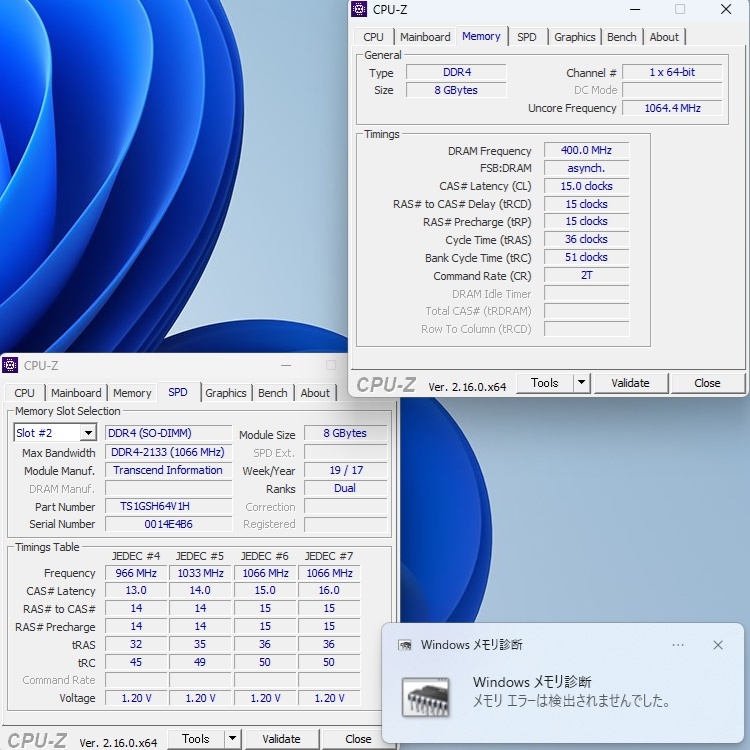Expand the Slot #2 memory slot dropdown

point(88,433)
